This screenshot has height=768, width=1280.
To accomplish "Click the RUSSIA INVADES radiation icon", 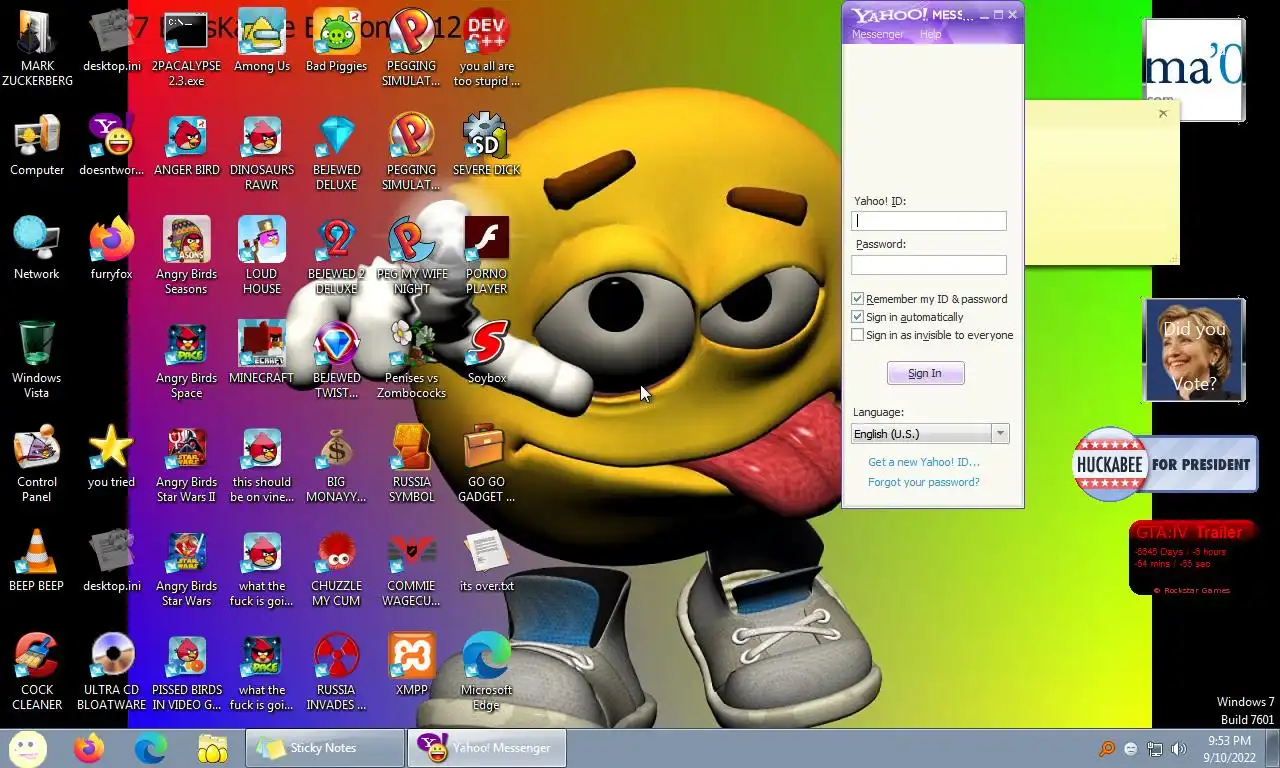I will pyautogui.click(x=336, y=673).
